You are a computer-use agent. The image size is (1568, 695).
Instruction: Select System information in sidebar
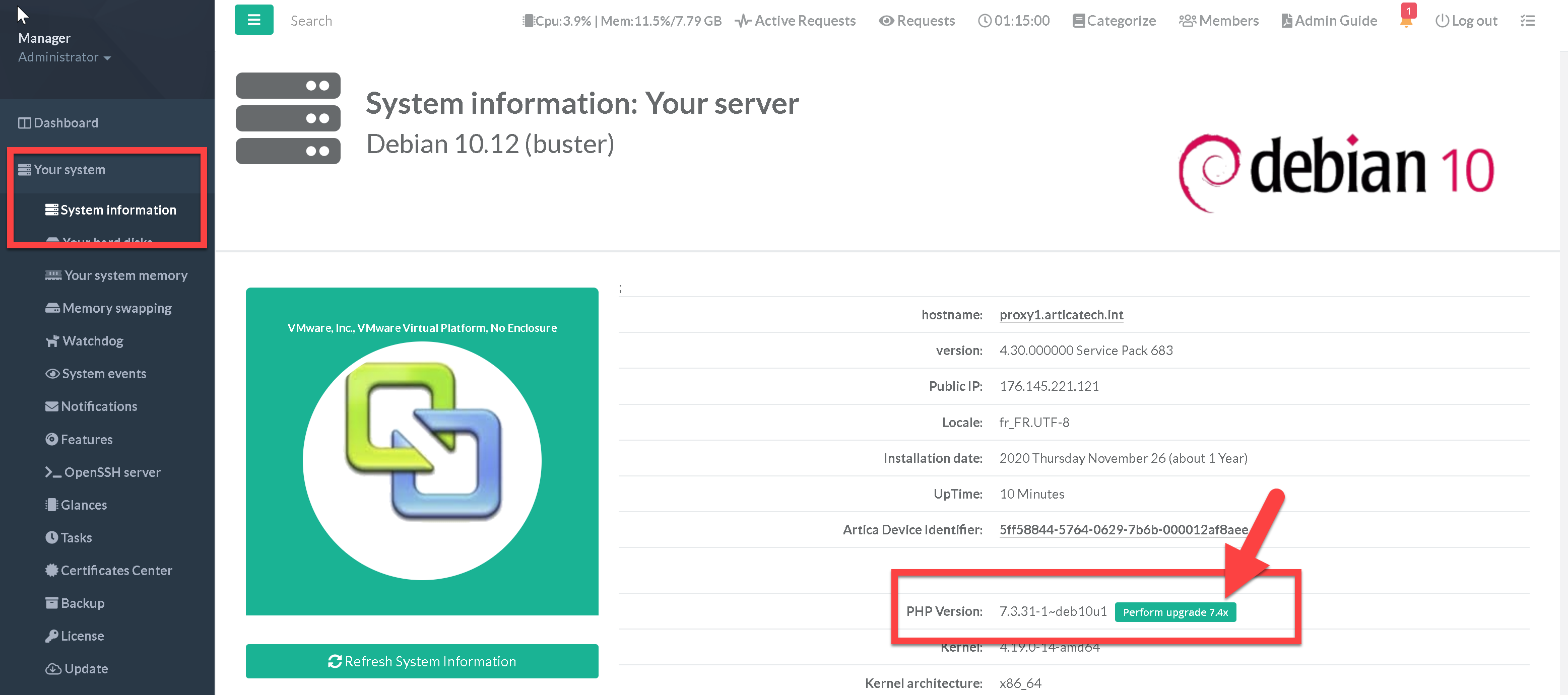click(x=117, y=210)
